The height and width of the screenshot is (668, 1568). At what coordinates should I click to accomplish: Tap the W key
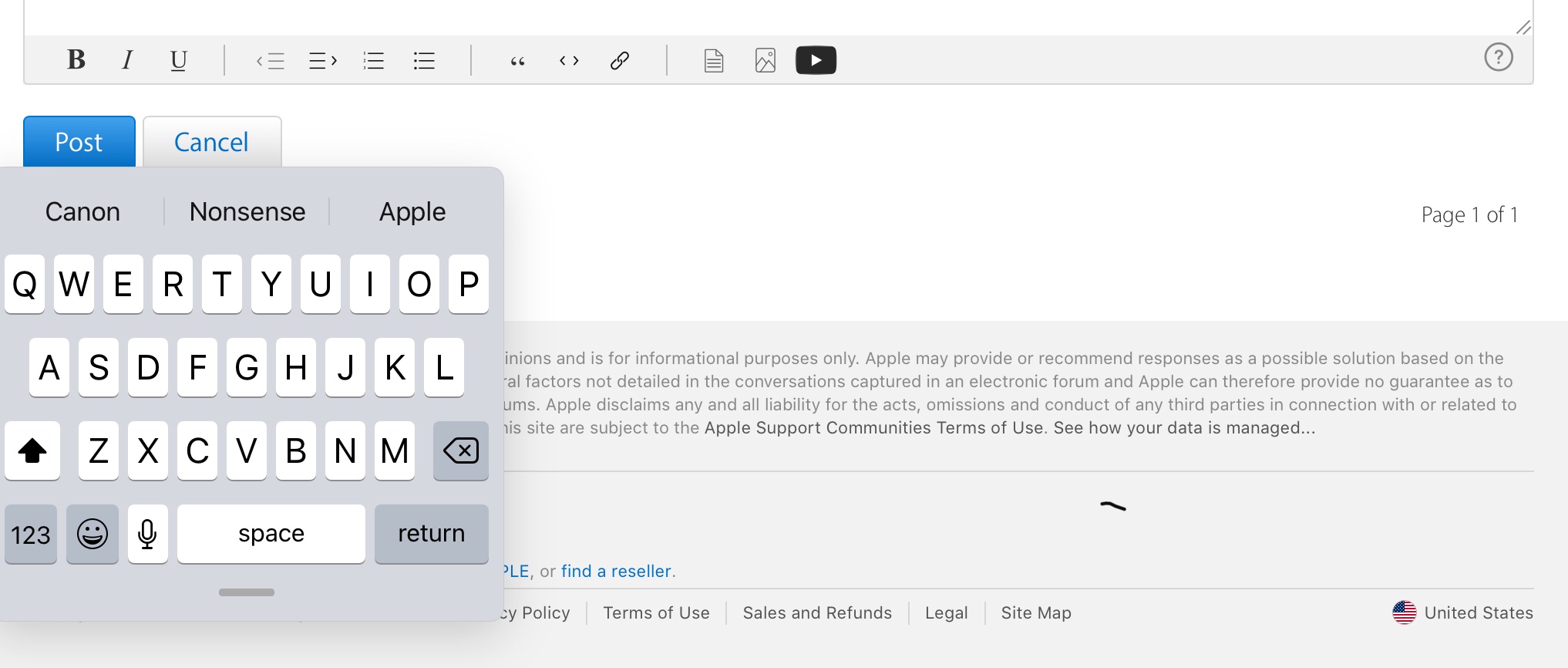[x=74, y=284]
